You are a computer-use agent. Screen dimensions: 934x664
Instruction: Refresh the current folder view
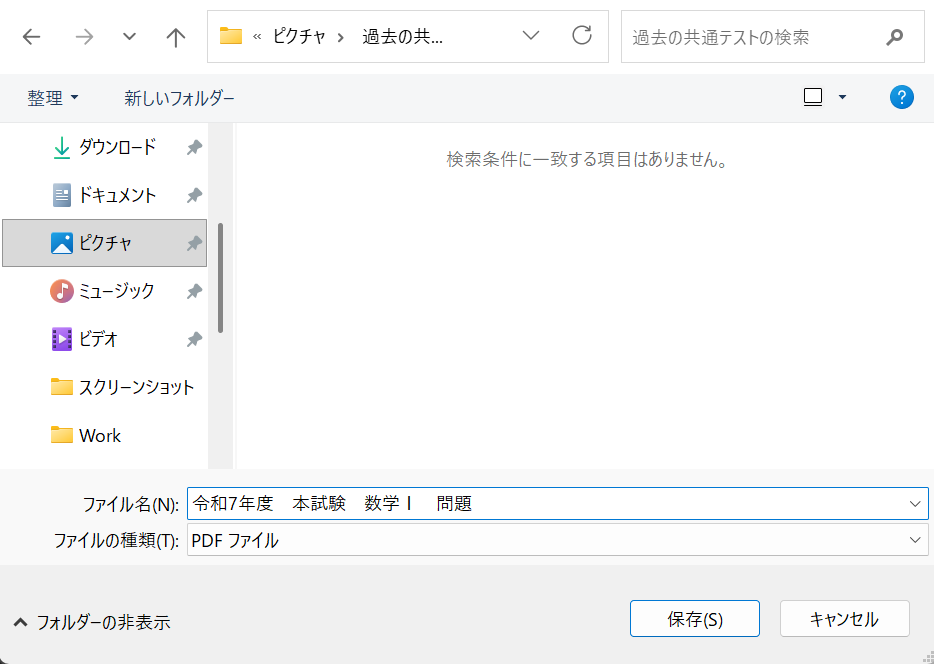tap(582, 36)
